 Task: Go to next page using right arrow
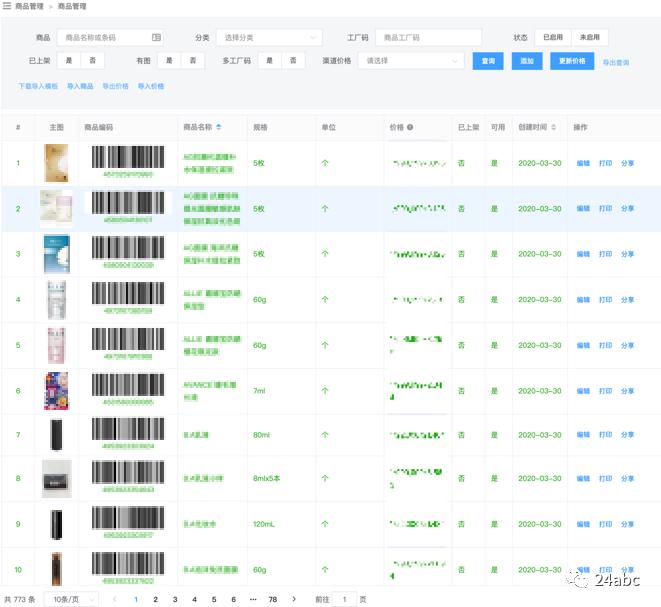[x=293, y=599]
